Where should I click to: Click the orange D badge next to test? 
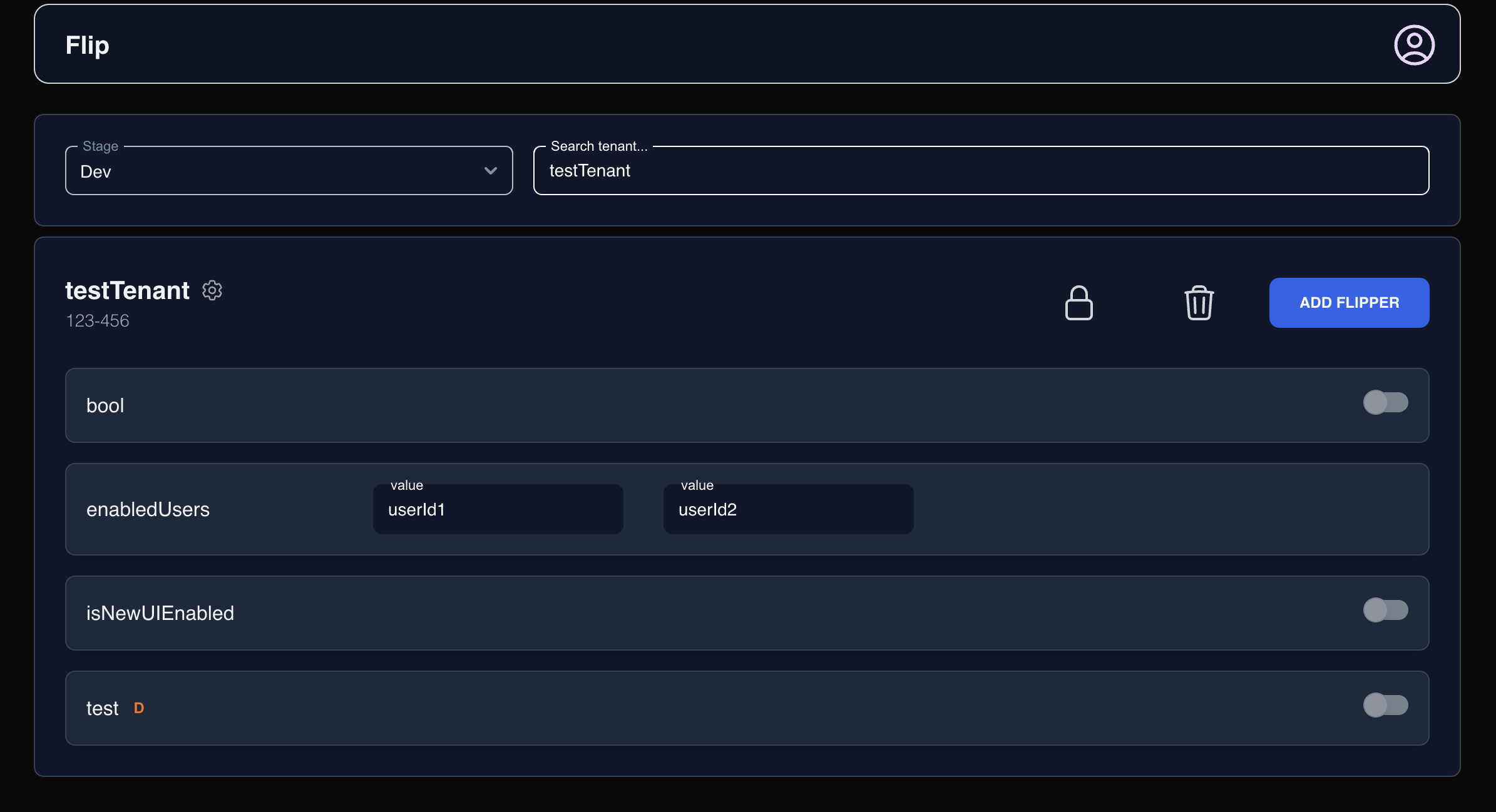[139, 708]
